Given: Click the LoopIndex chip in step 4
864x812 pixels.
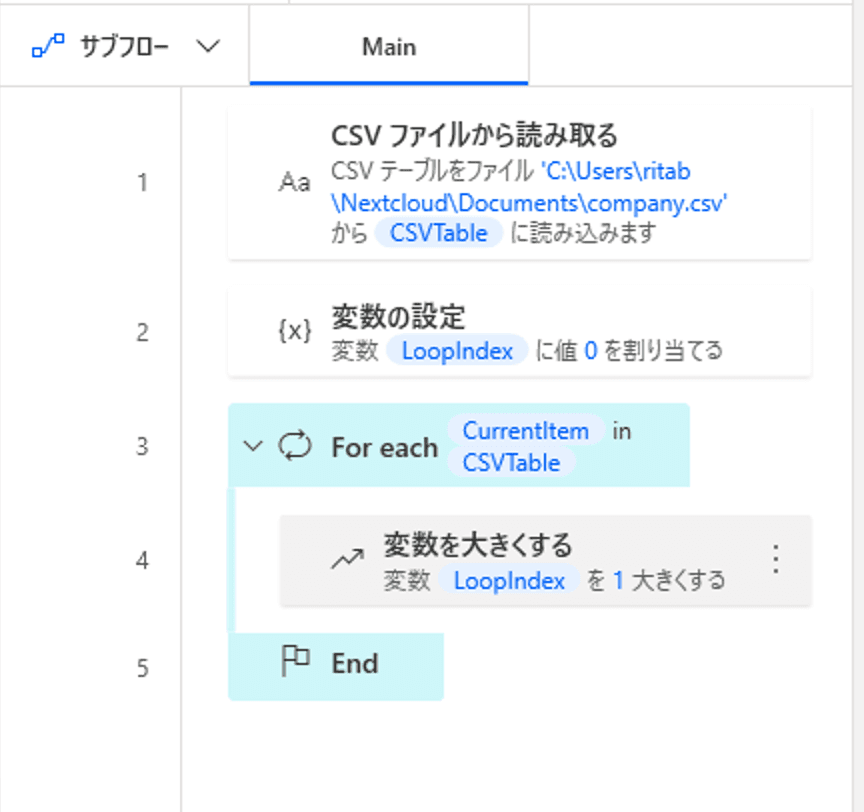Looking at the screenshot, I should [x=509, y=580].
